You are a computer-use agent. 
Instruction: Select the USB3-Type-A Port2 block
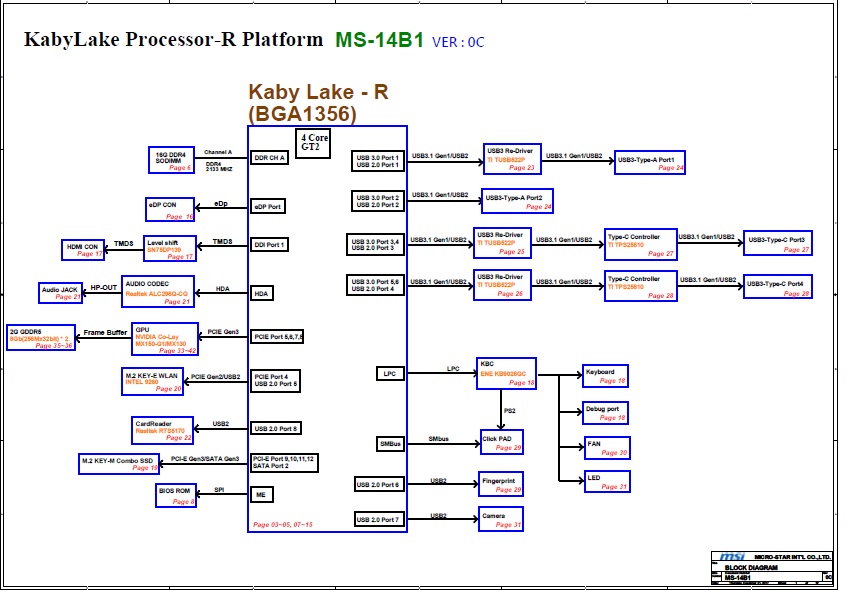point(517,201)
